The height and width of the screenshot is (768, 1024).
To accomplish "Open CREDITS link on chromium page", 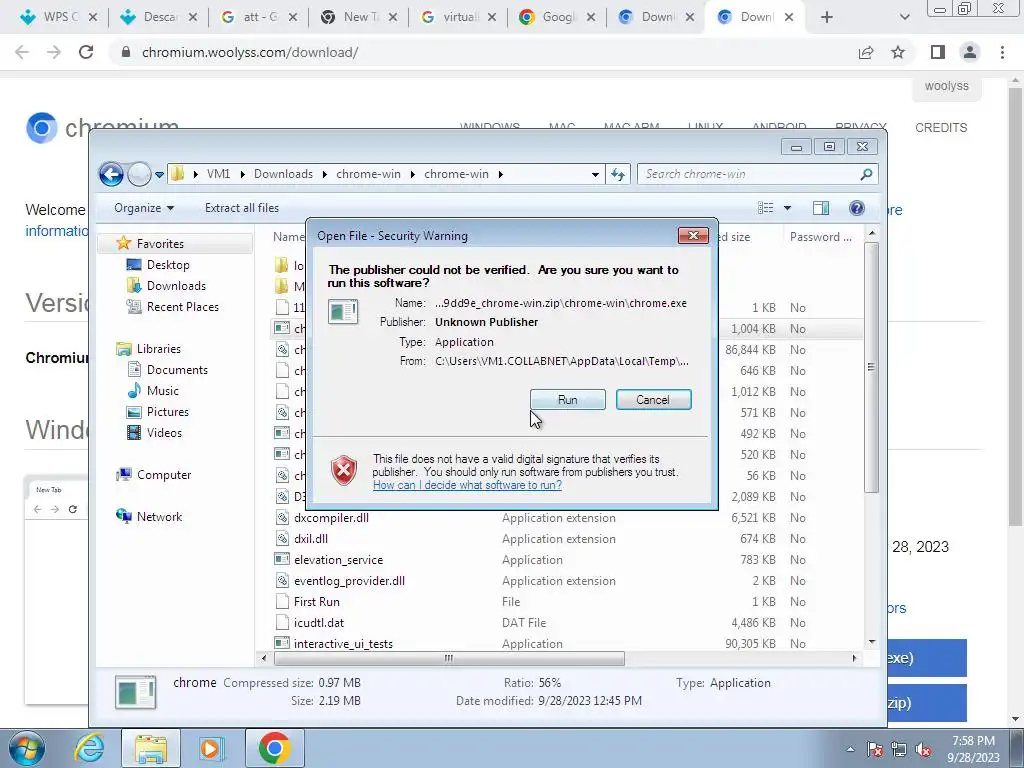I will point(941,127).
